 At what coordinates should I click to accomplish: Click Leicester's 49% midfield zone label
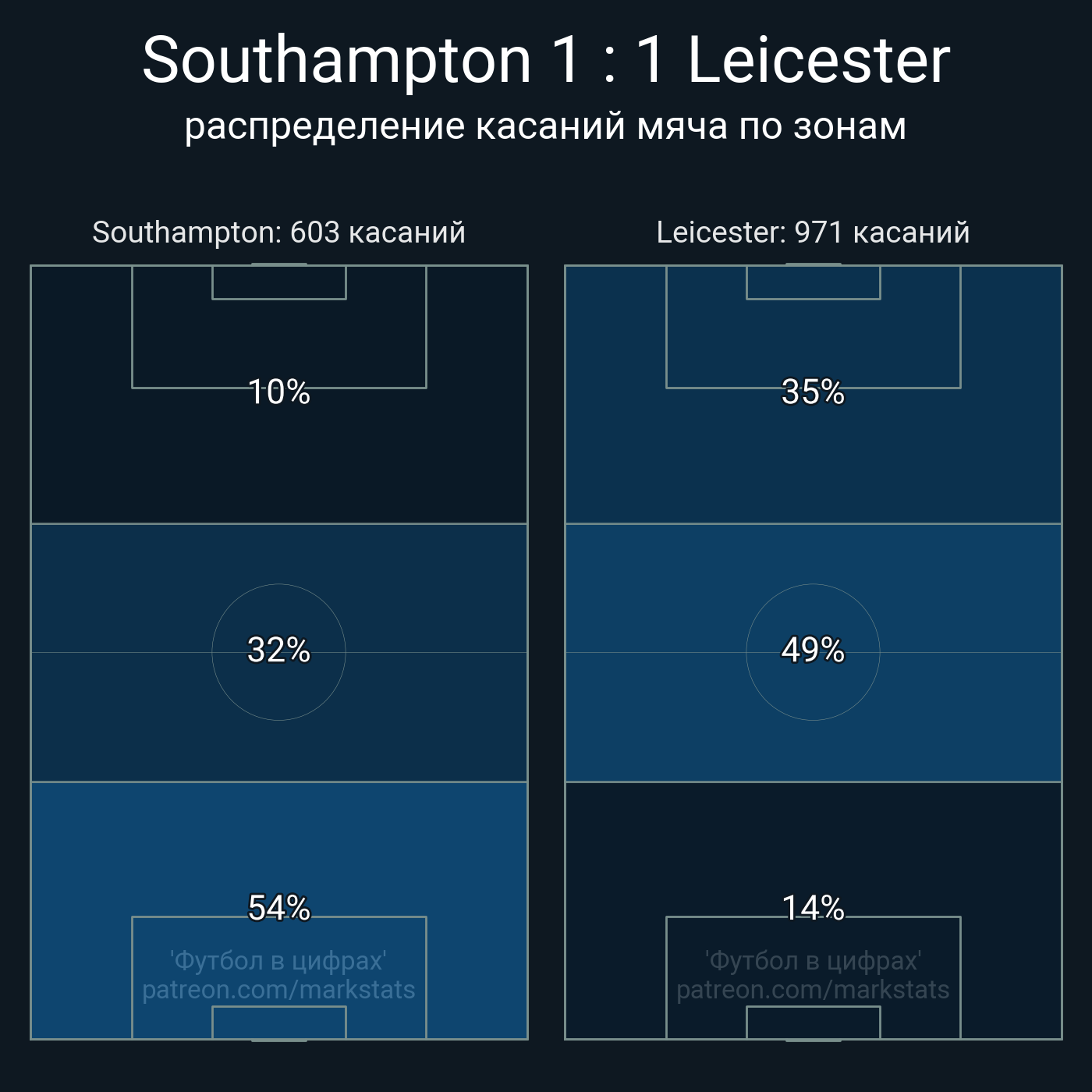coord(813,651)
